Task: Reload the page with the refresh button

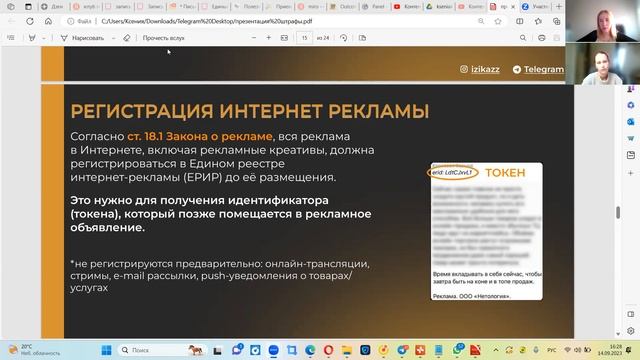Action: 30,21
